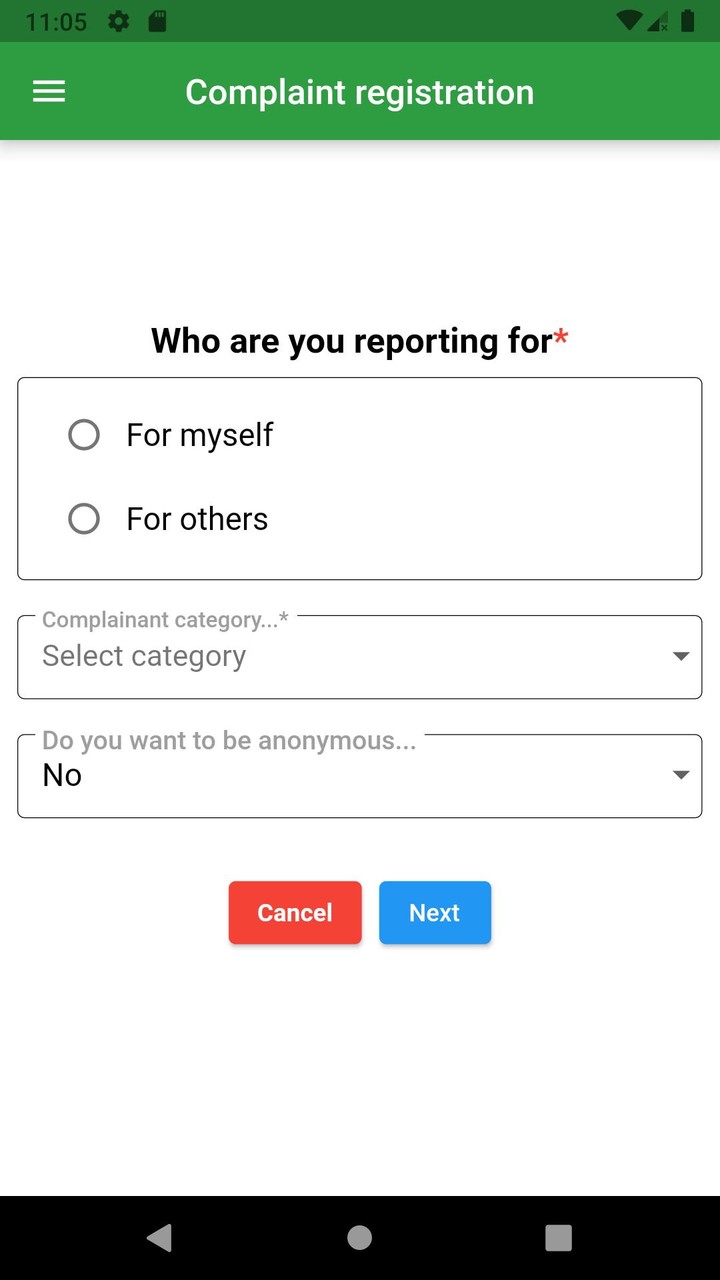The width and height of the screenshot is (720, 1280).
Task: Expand the Complainant category dropdown arrow
Action: click(x=681, y=656)
